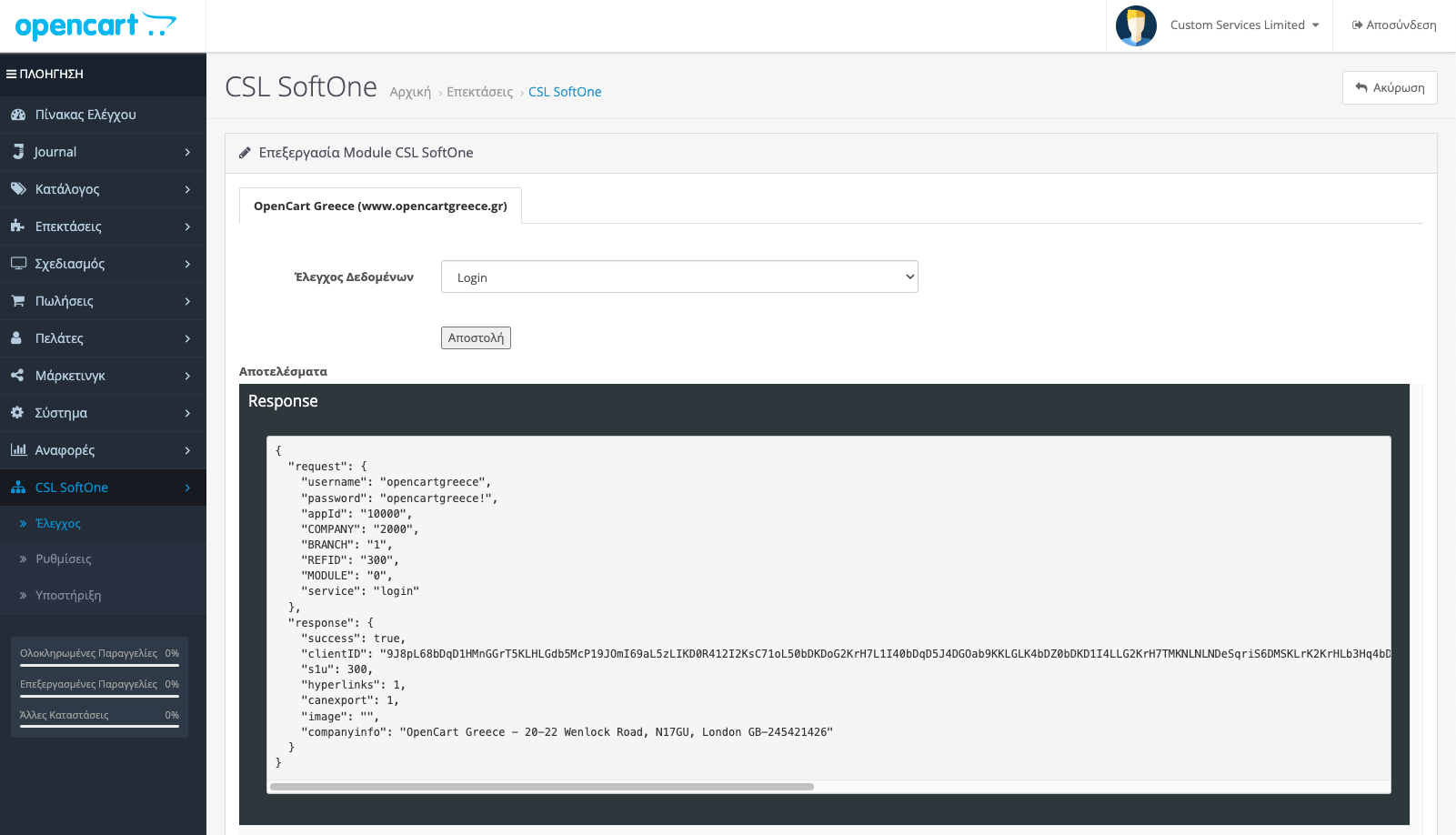Screen dimensions: 1456x835
Task: Click the reply arrow icon in Ακύρωση
Action: coord(1361,88)
